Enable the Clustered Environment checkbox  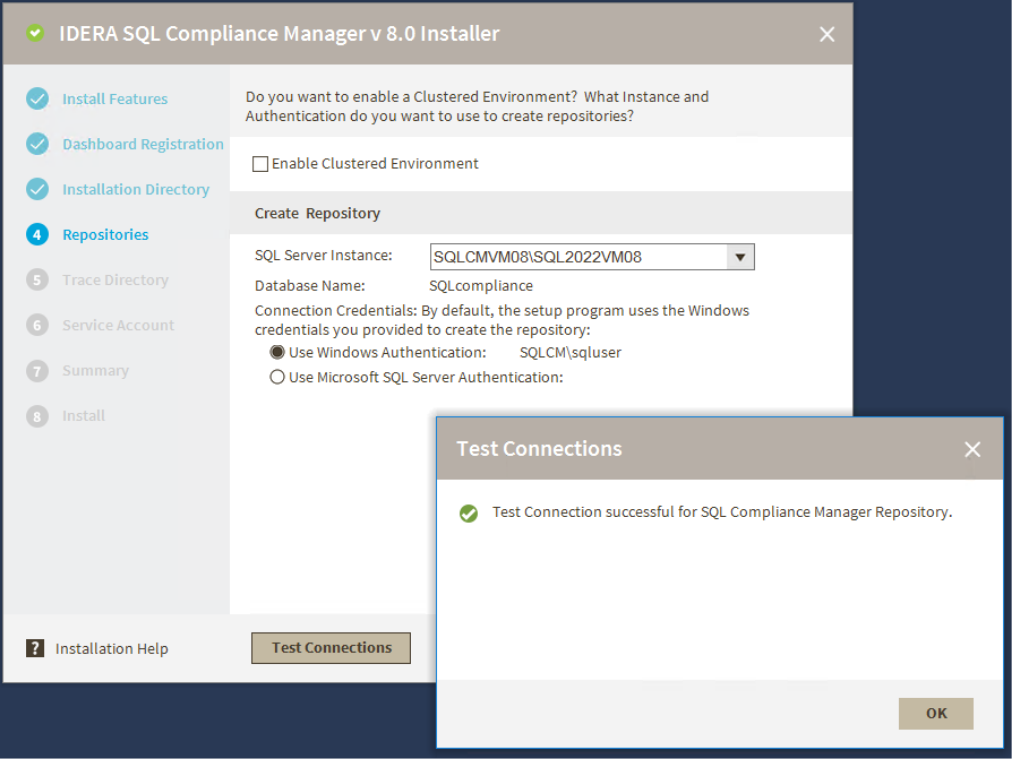[x=261, y=164]
